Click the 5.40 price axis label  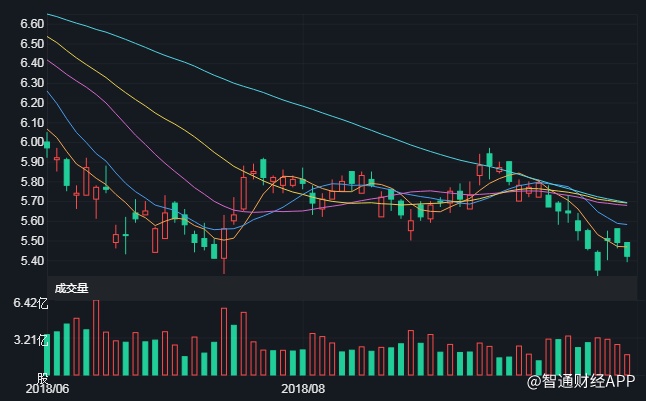(31, 261)
